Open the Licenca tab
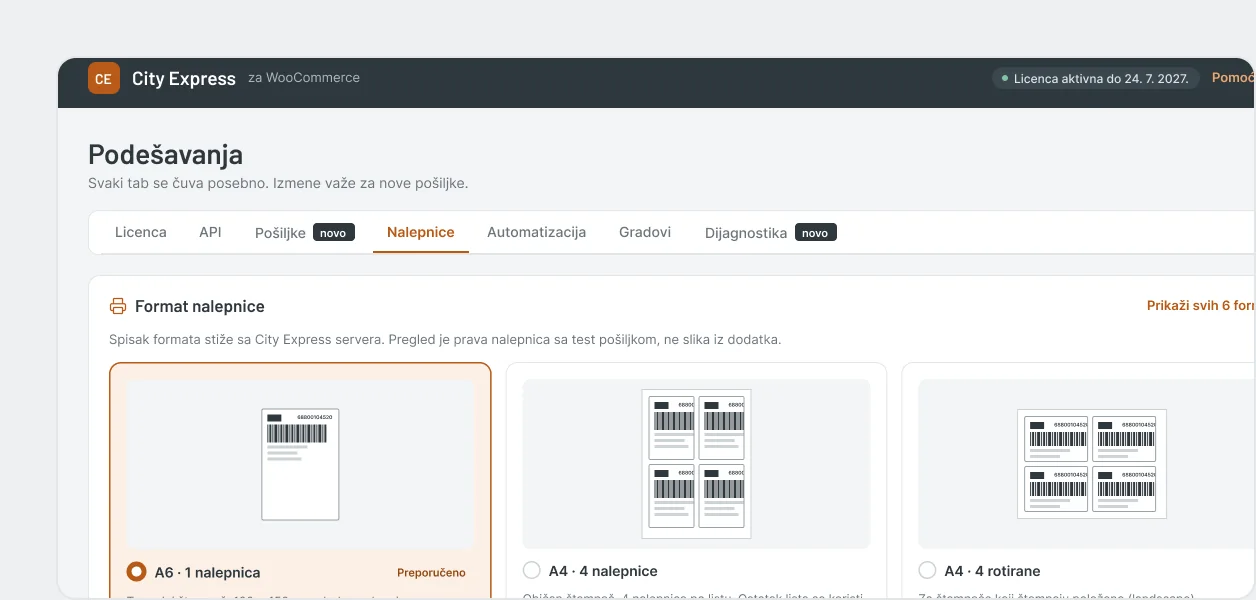The height and width of the screenshot is (600, 1256). point(141,232)
